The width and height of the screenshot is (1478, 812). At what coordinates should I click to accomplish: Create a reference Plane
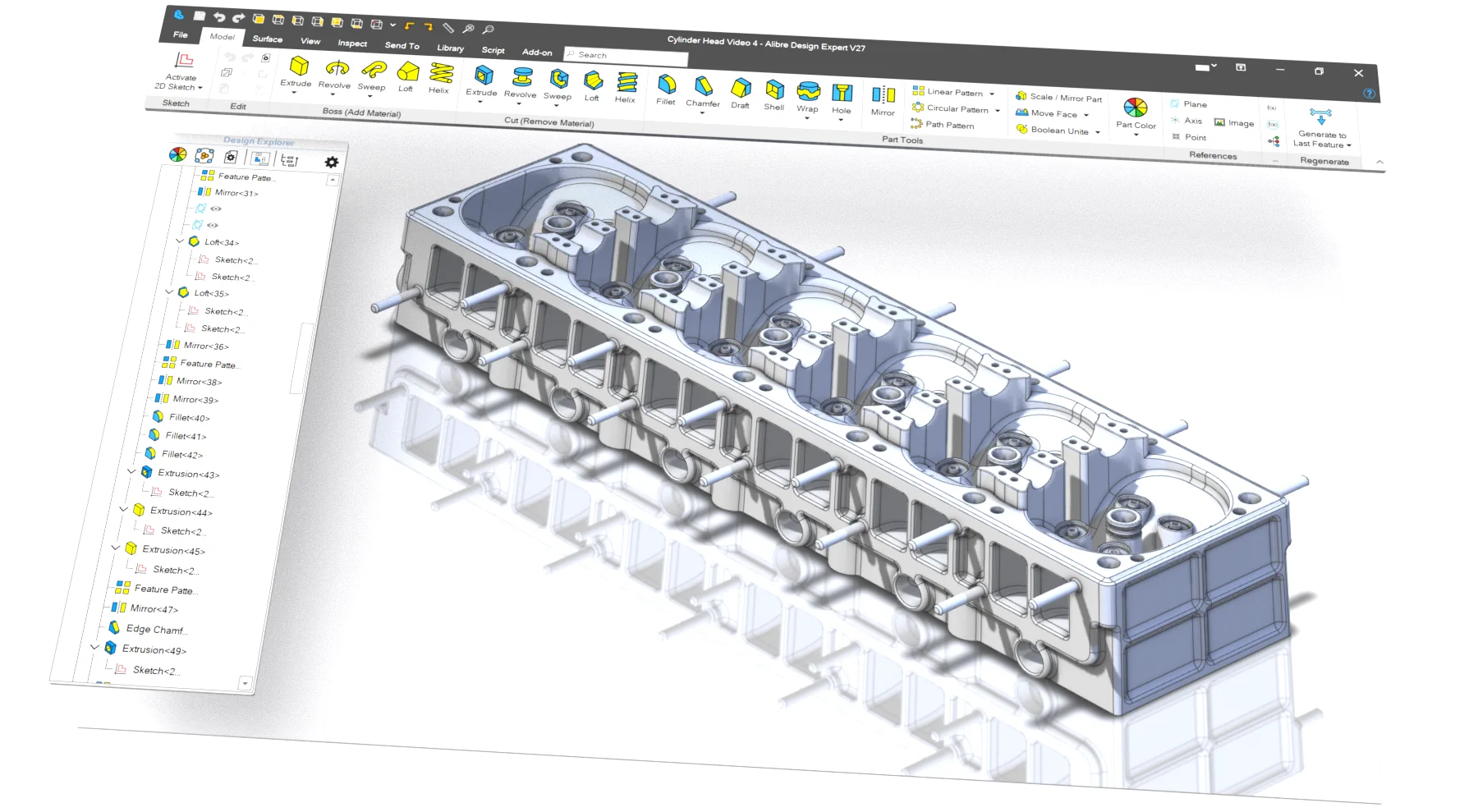tap(1191, 104)
